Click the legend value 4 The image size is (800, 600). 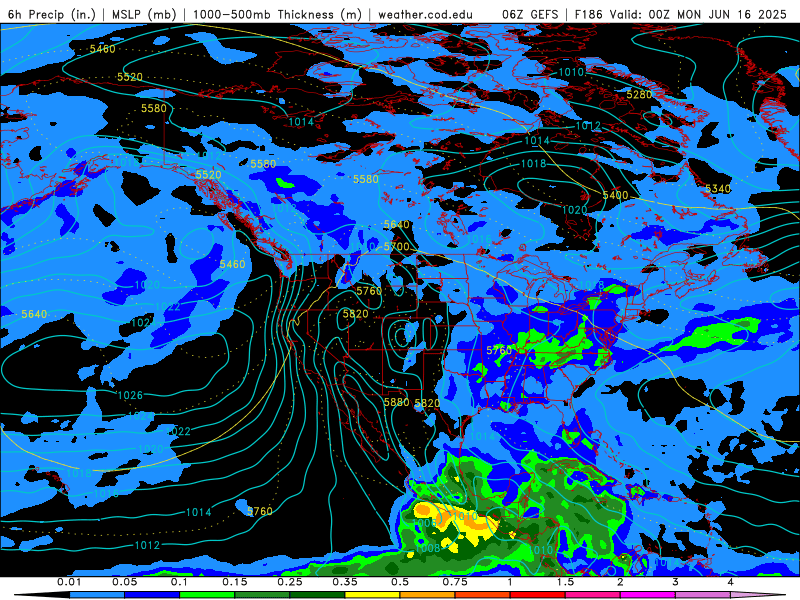731,582
